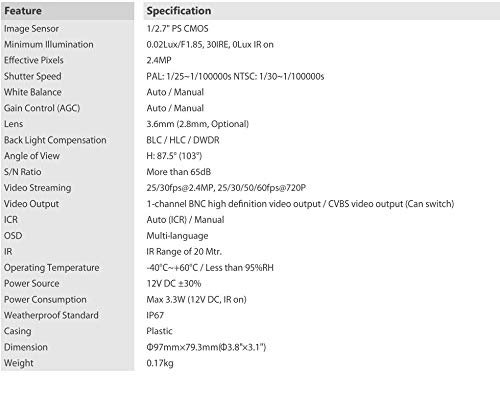Select the Shutter Speed label
This screenshot has width=500, height=403.
33,76
